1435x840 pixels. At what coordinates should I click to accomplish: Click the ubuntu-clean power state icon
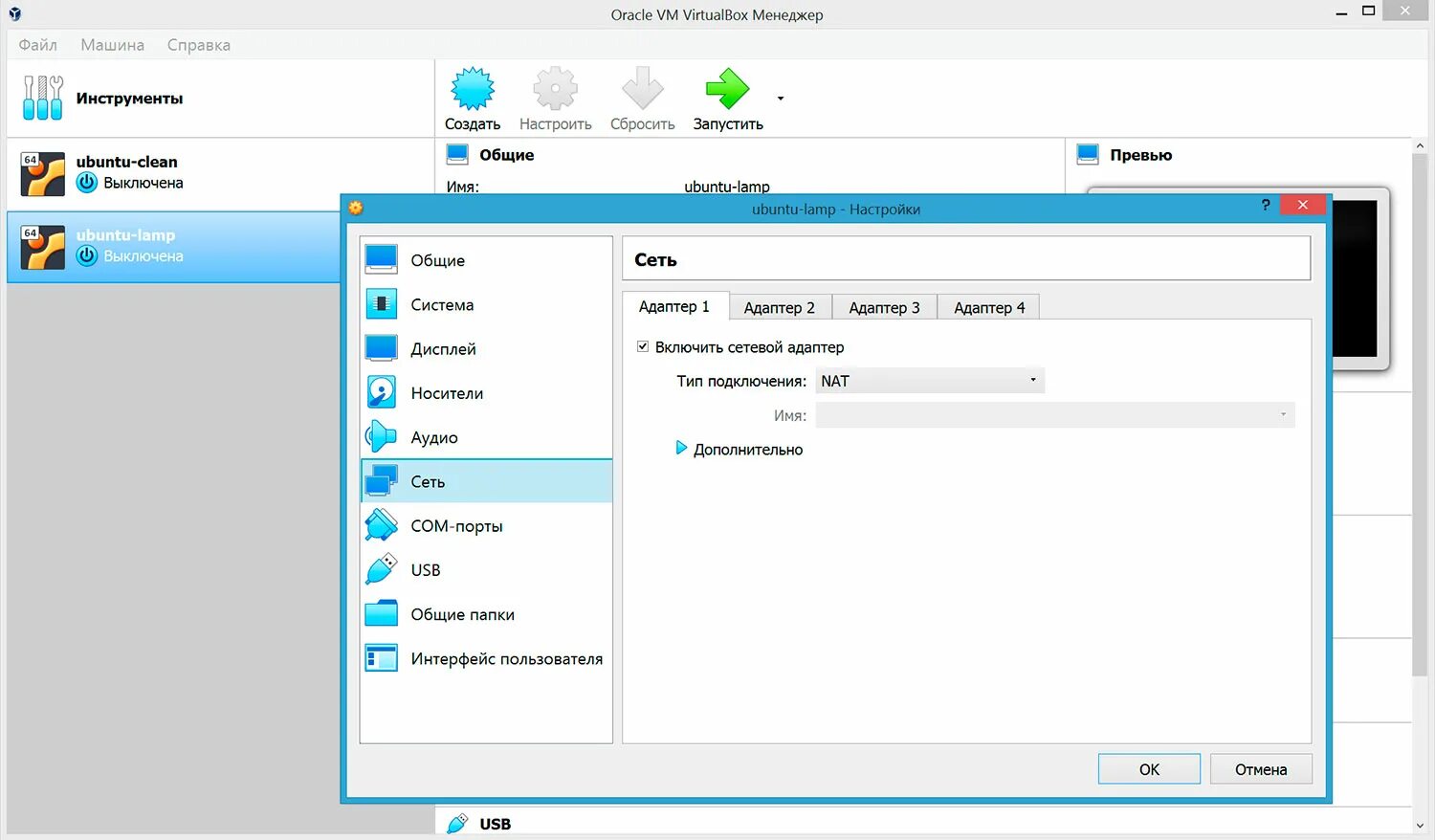87,183
